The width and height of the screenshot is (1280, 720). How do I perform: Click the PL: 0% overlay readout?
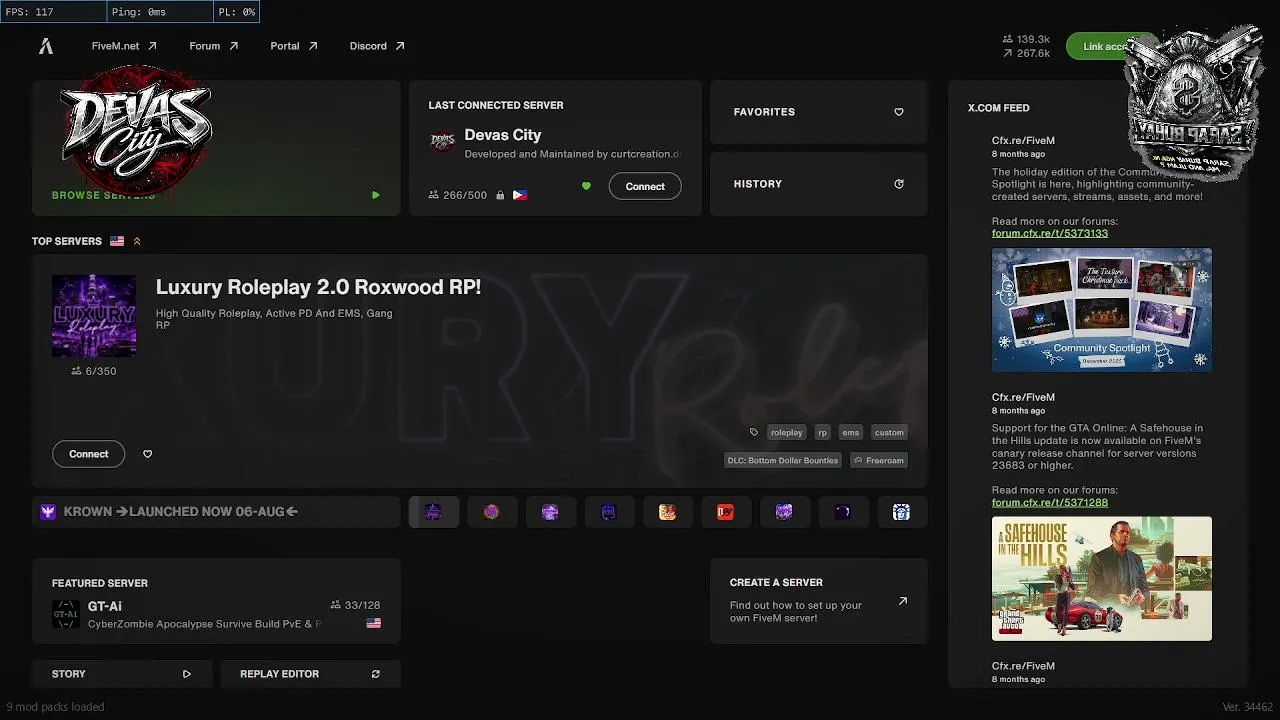tap(236, 12)
